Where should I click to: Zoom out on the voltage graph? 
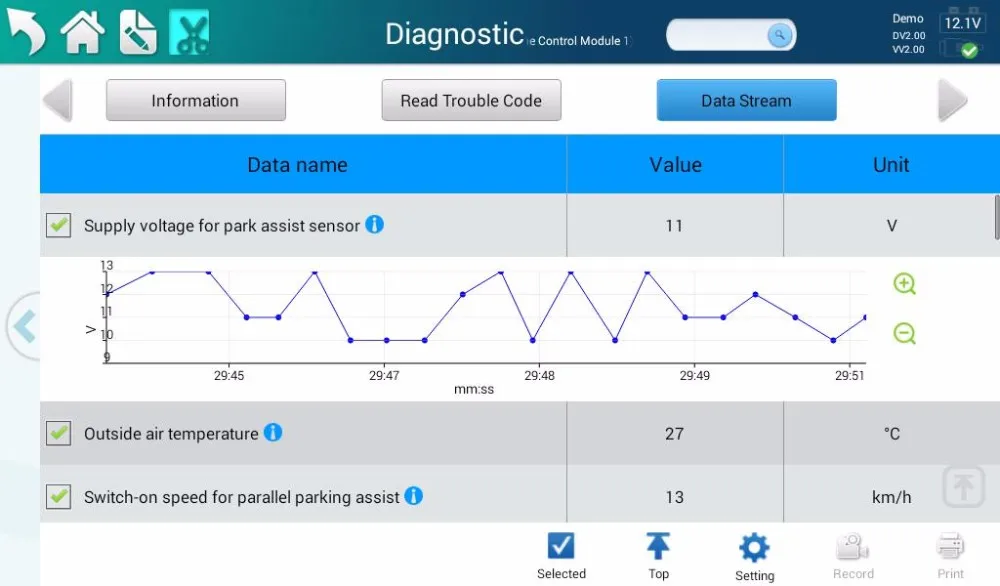pos(904,333)
